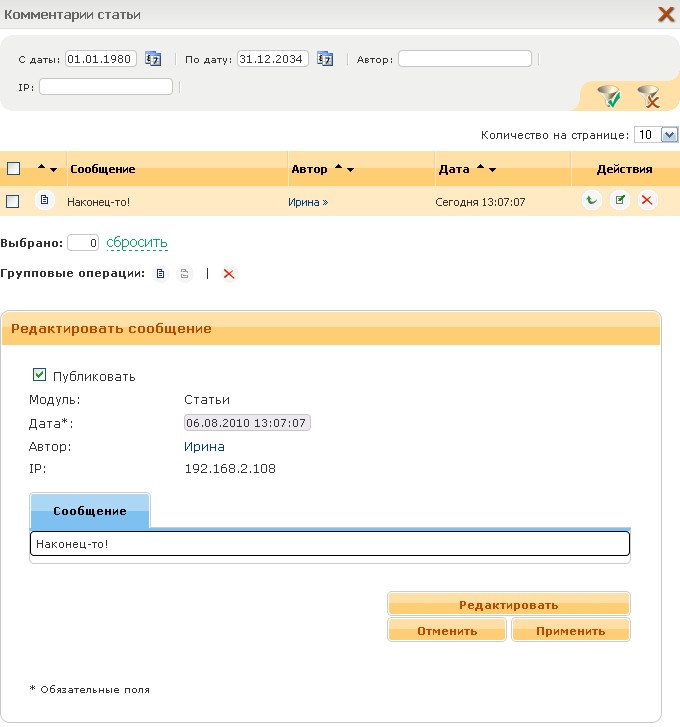Select the 'Сообщение' tab
The width and height of the screenshot is (680, 727).
coord(90,511)
